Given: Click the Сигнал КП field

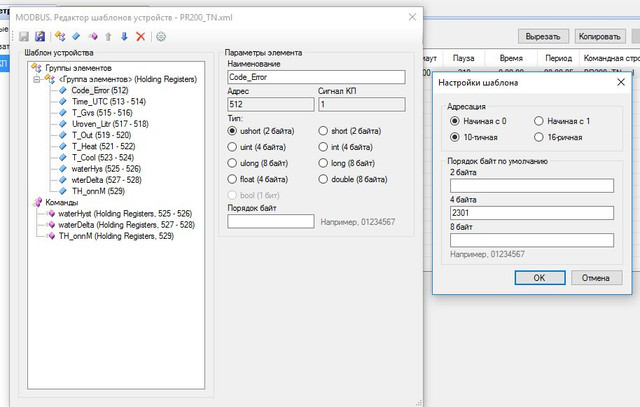Looking at the screenshot, I should (x=362, y=105).
